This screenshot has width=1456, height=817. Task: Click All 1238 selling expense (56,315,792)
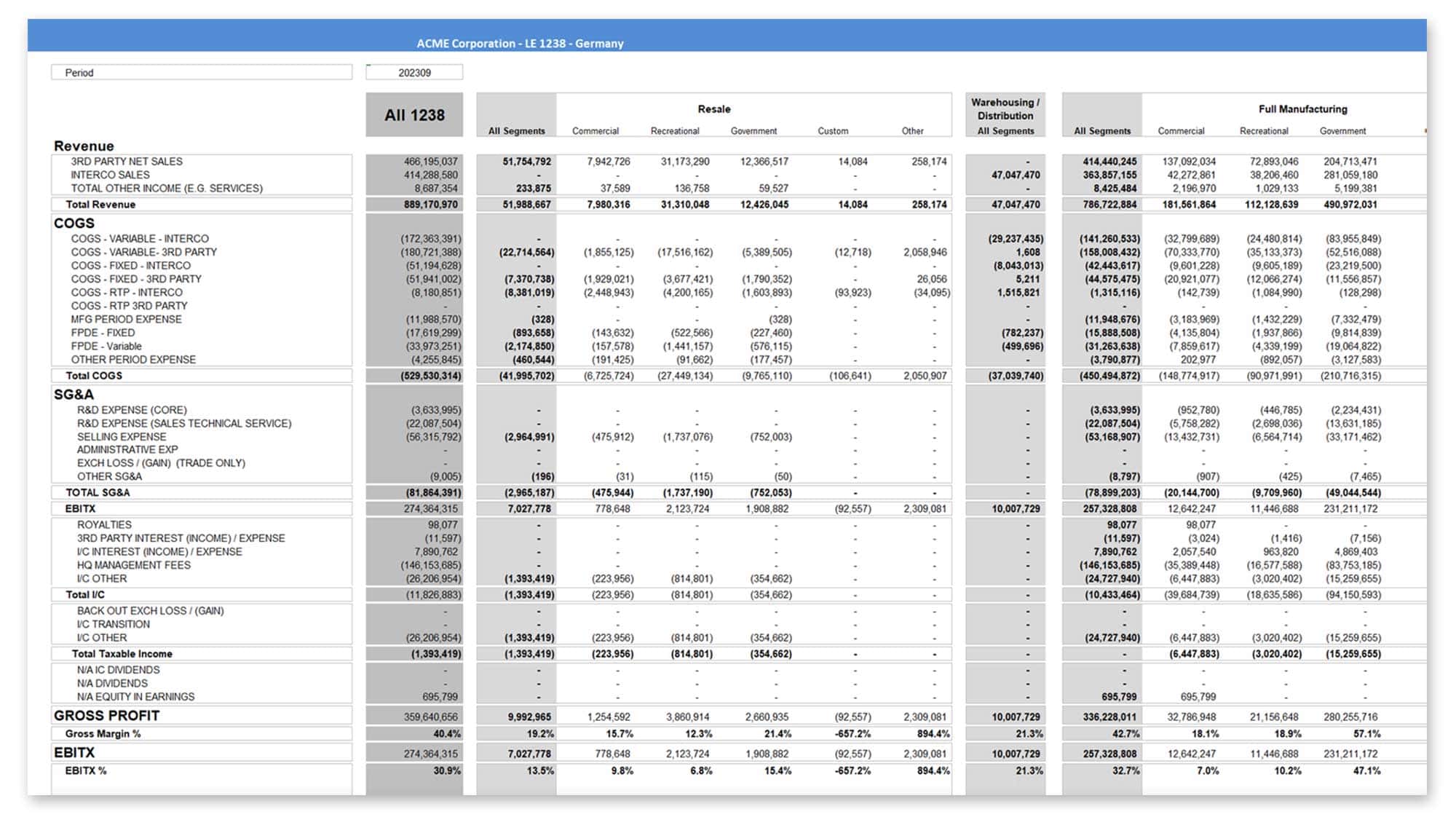tap(434, 437)
